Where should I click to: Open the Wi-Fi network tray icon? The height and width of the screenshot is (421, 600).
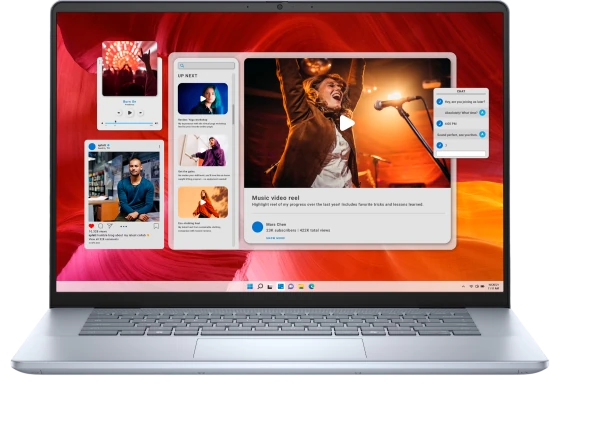click(471, 286)
